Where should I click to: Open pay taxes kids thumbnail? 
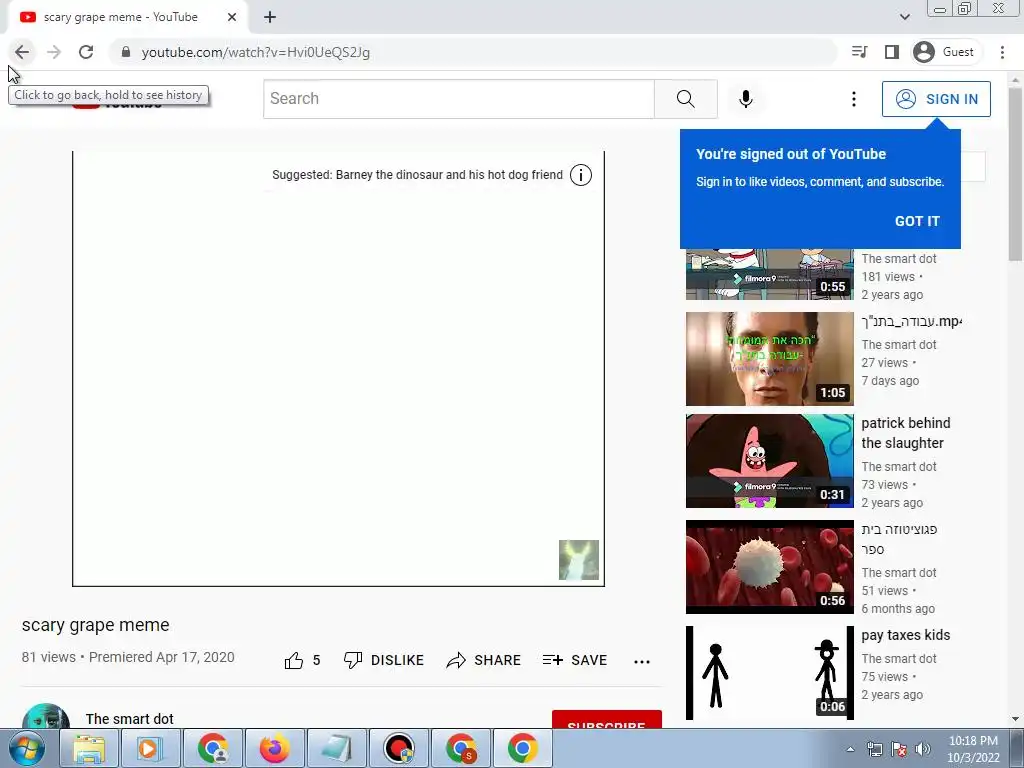[769, 673]
